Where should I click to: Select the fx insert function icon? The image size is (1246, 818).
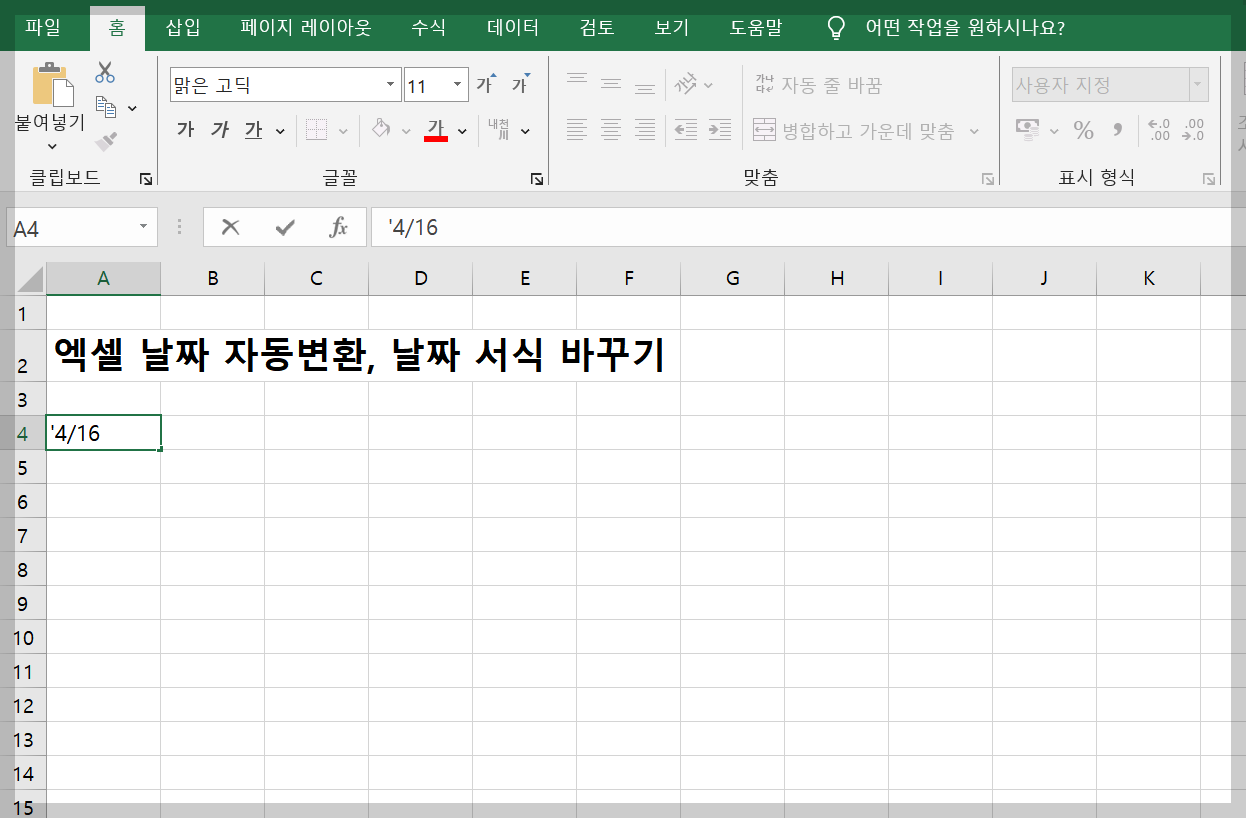click(x=337, y=227)
